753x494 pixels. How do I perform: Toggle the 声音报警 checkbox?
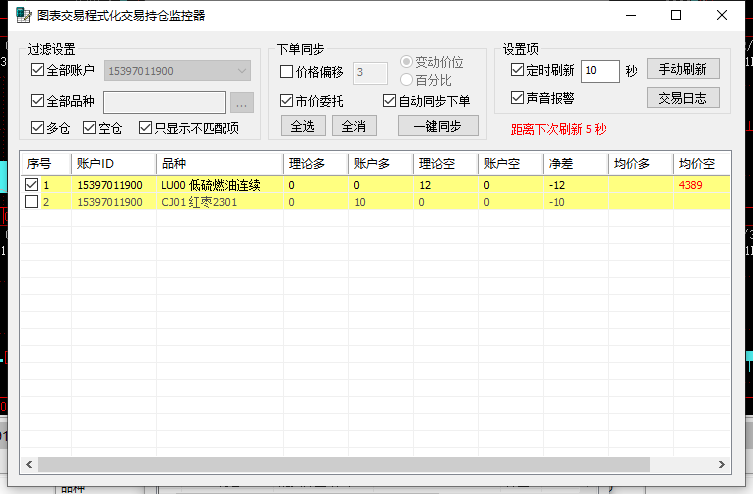517,98
